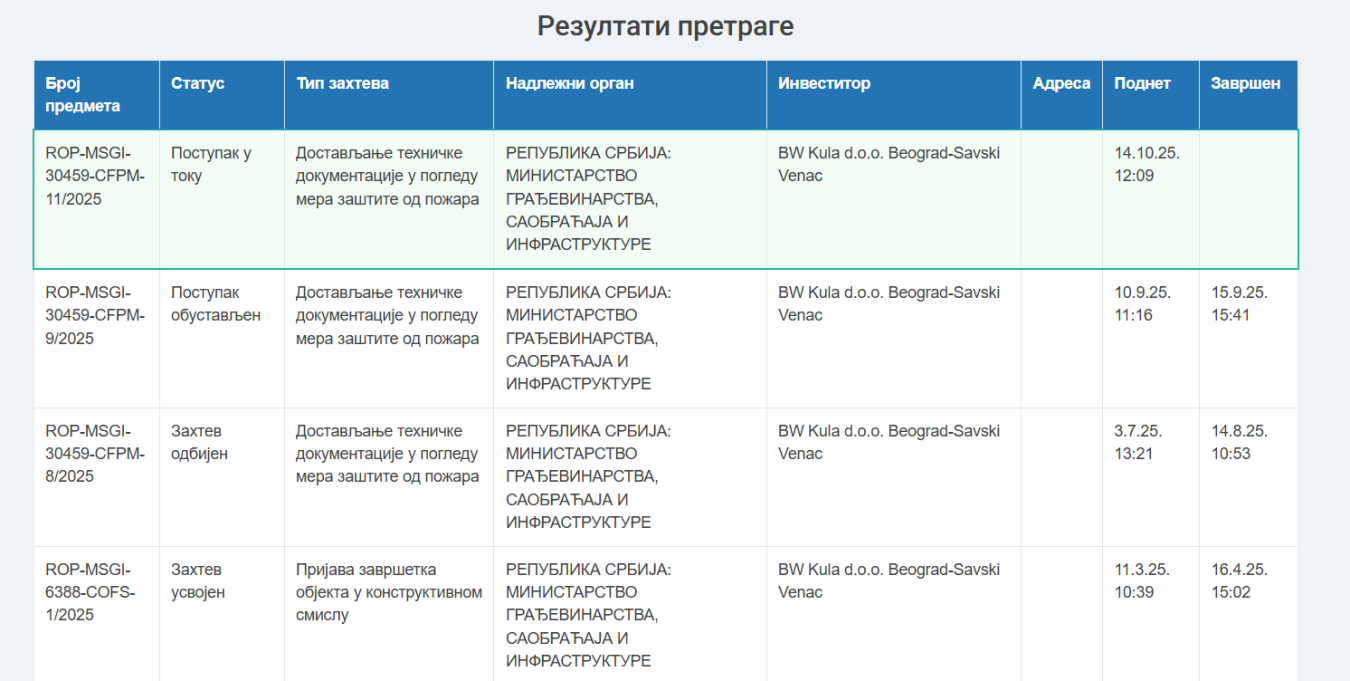
Task: Sort by the "Статус" column header
Action: click(198, 83)
